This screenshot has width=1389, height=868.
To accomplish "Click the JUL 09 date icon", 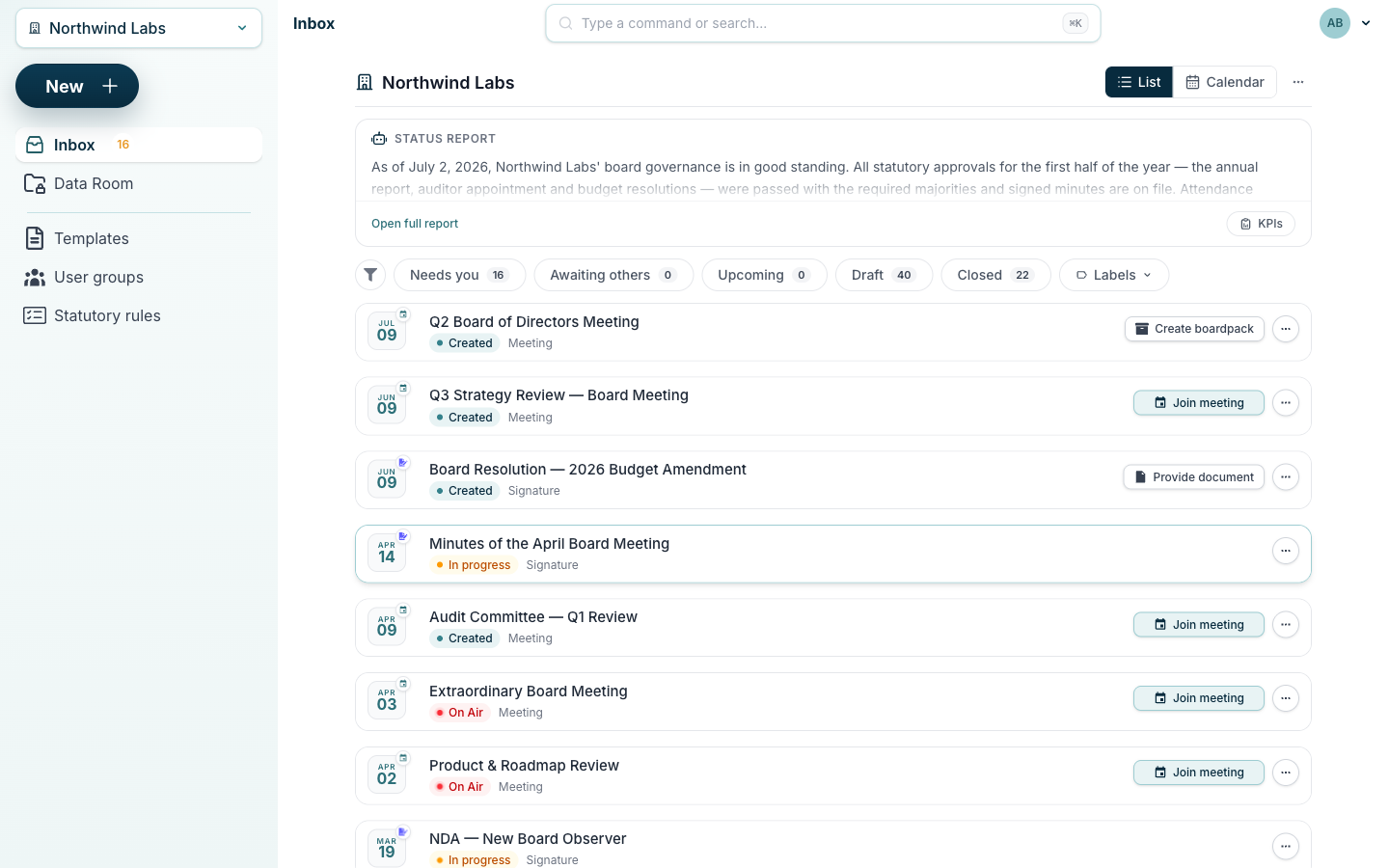I will coord(387,331).
